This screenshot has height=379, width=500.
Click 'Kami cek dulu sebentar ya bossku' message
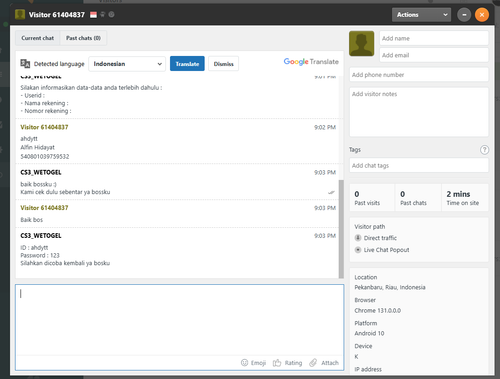coord(65,192)
